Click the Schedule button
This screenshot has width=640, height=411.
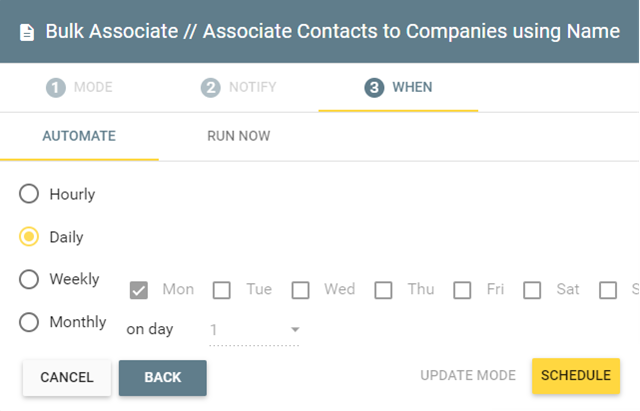click(x=576, y=375)
